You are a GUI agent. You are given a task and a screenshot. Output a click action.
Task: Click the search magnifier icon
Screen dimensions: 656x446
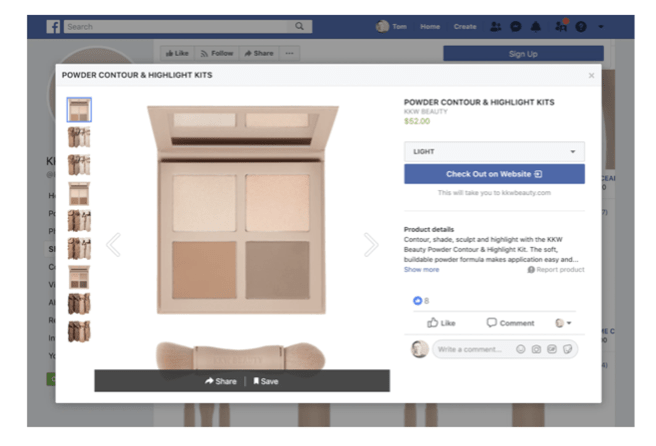299,26
